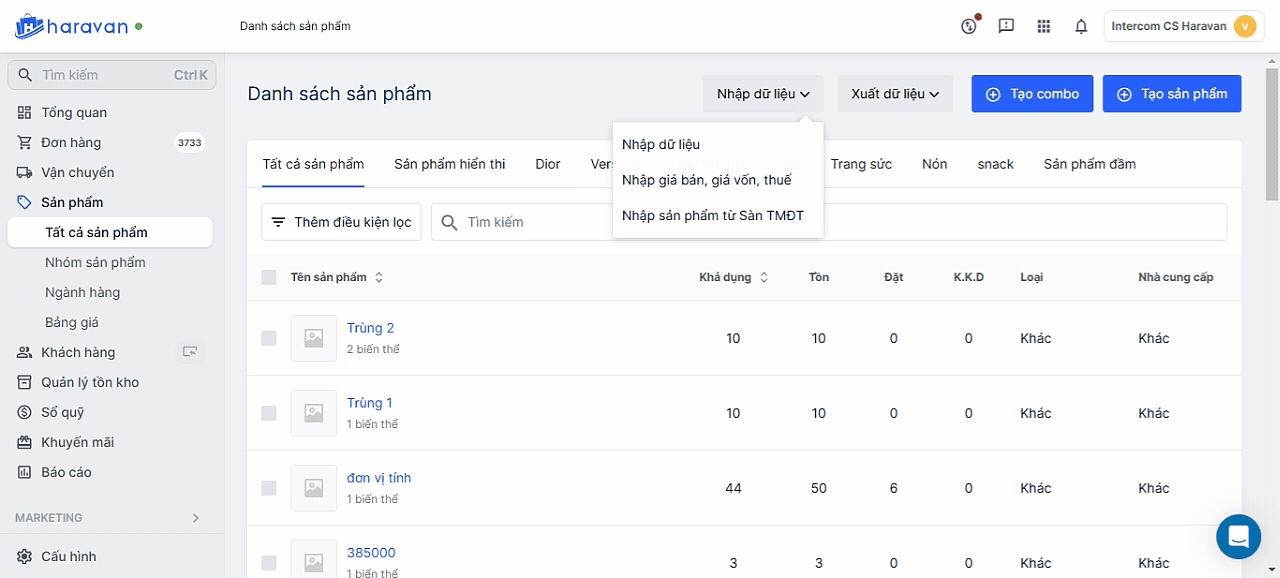Expand the Xuất dữ liệu dropdown
The image size is (1280, 578).
[895, 94]
